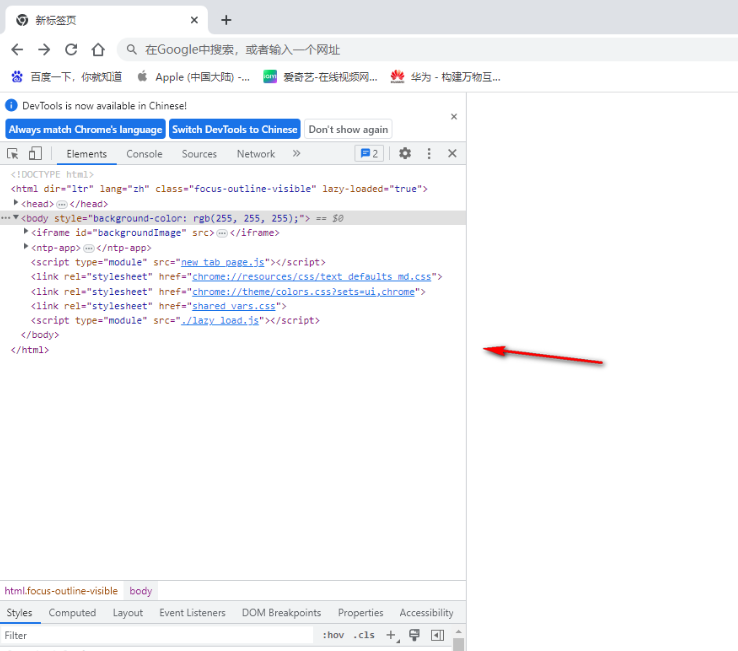738x651 pixels.
Task: Open the text_defaults_md.css link
Action: (x=312, y=277)
